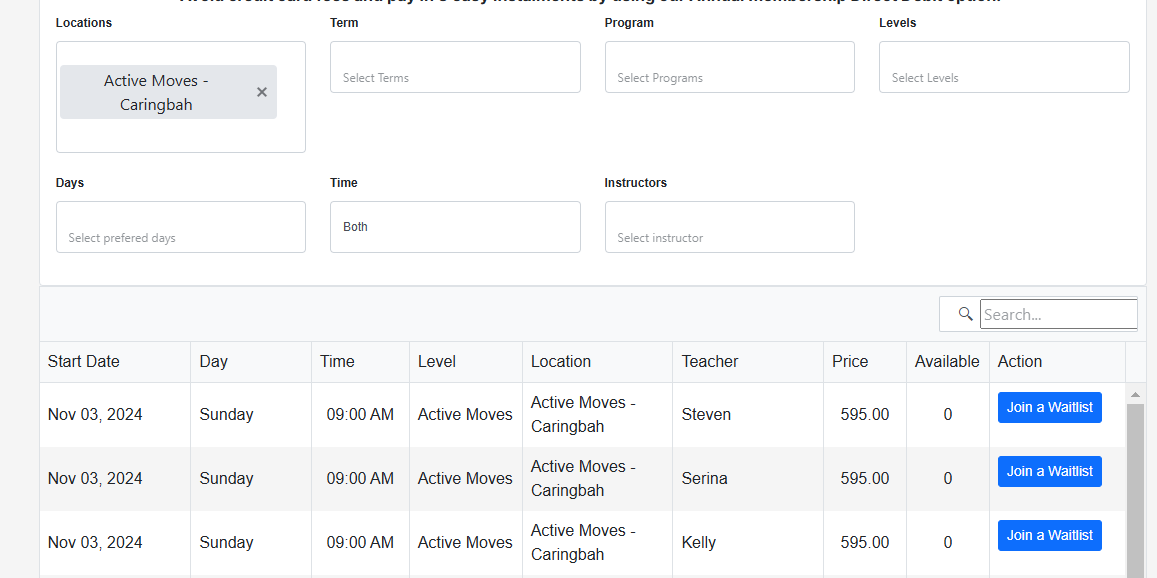Viewport: 1157px width, 578px height.
Task: Click Available count 0 in Kelly's row
Action: (x=948, y=543)
